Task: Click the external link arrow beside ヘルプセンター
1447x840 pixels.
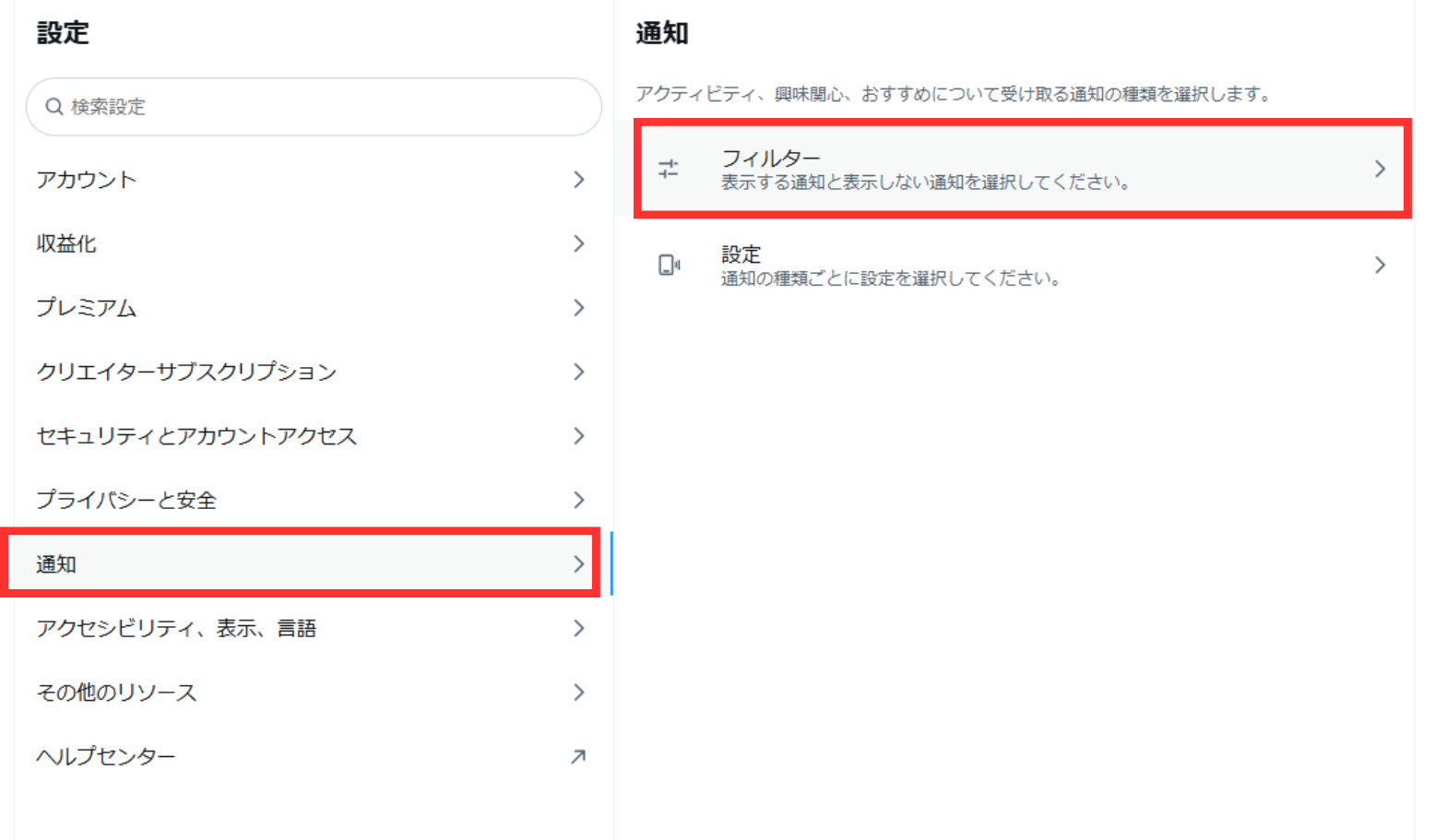Action: [x=578, y=757]
